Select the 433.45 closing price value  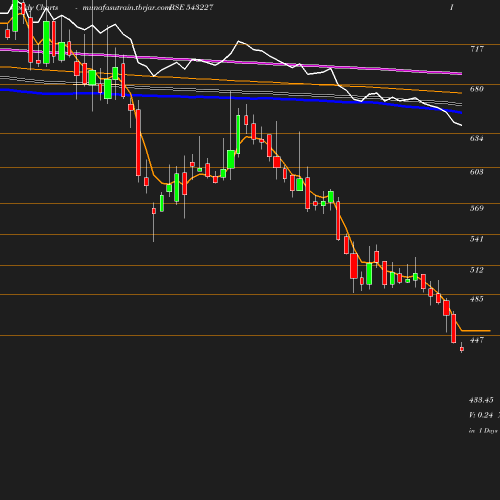click(481, 400)
